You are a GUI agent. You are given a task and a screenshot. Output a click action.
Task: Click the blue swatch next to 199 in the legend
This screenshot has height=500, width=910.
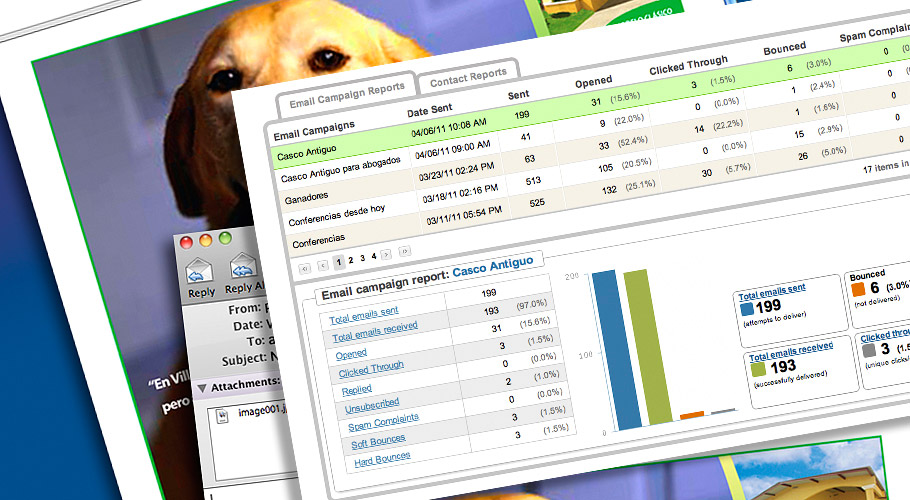(x=747, y=309)
